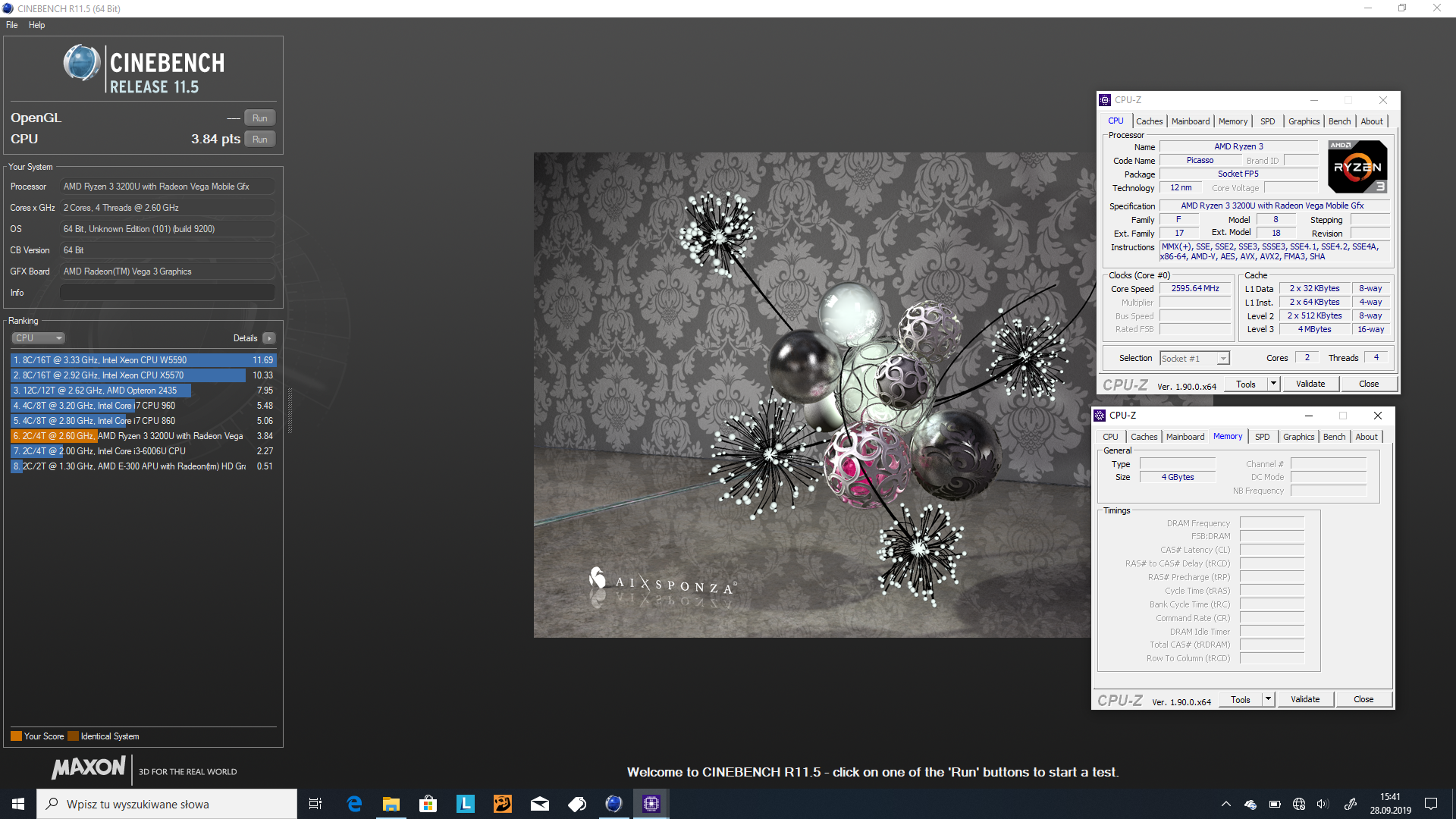Open the CPU ranking category dropdown
Viewport: 1456px width, 819px height.
[38, 338]
